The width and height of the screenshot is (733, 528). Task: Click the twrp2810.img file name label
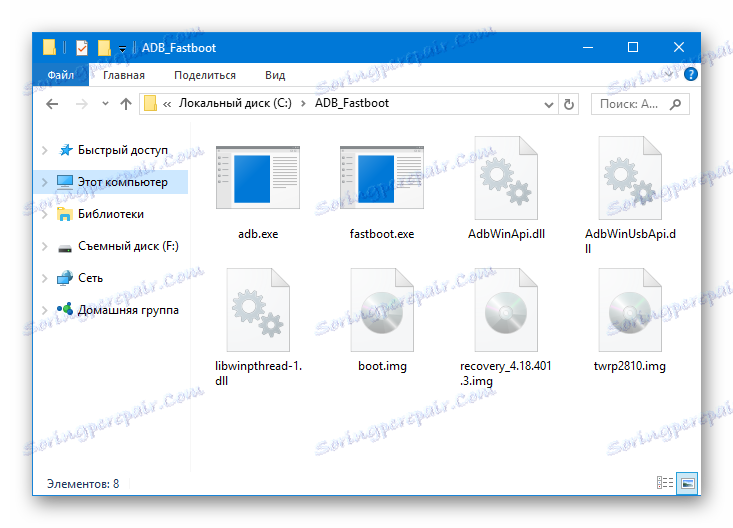(x=630, y=366)
